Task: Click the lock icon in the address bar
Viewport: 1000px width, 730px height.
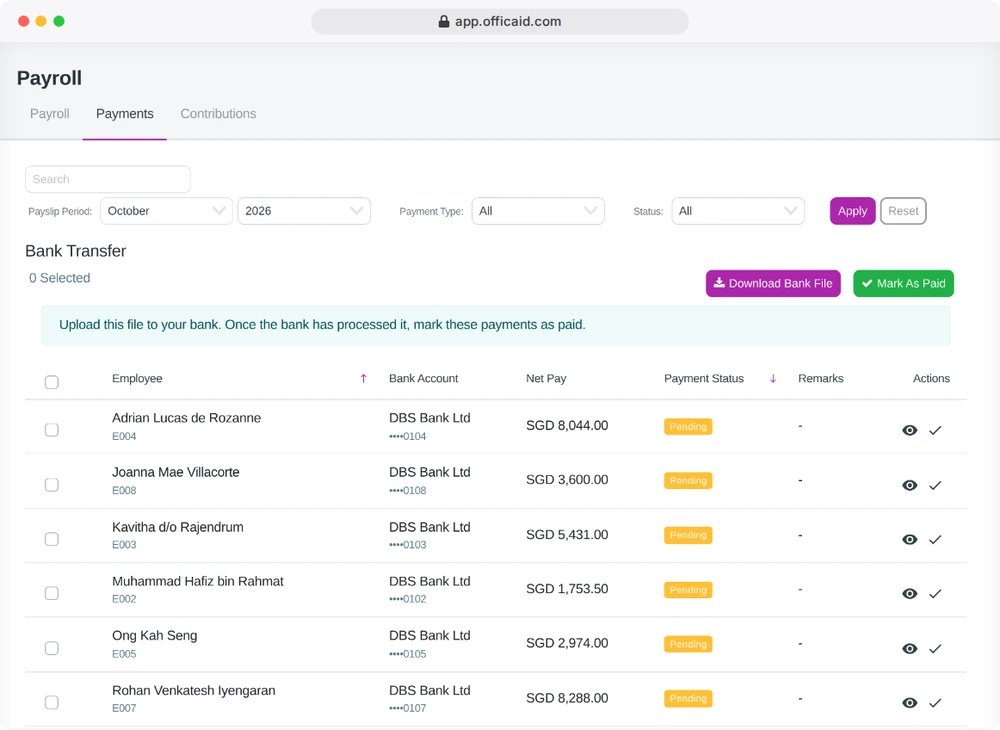Action: pos(444,22)
